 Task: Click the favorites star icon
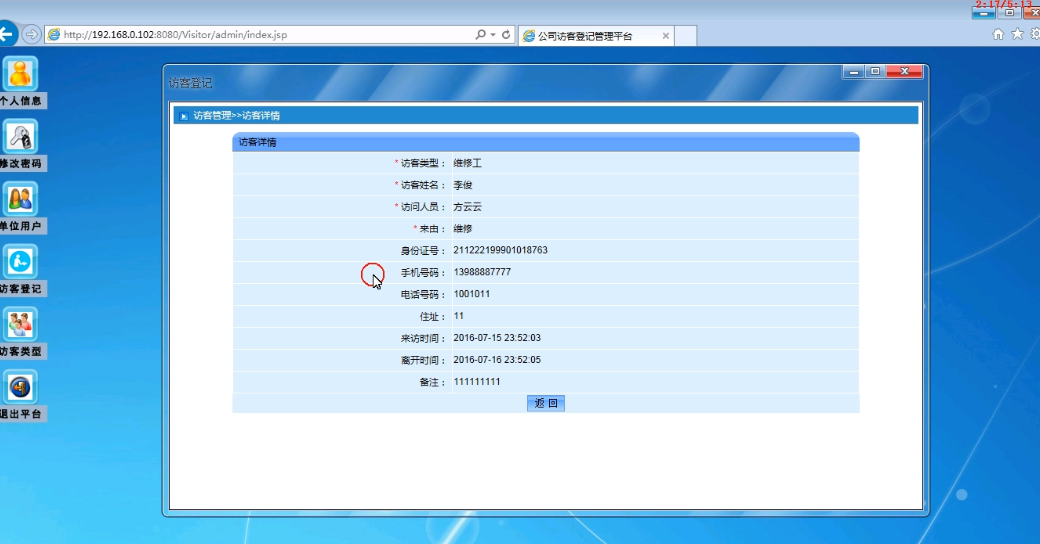pyautogui.click(x=1017, y=34)
